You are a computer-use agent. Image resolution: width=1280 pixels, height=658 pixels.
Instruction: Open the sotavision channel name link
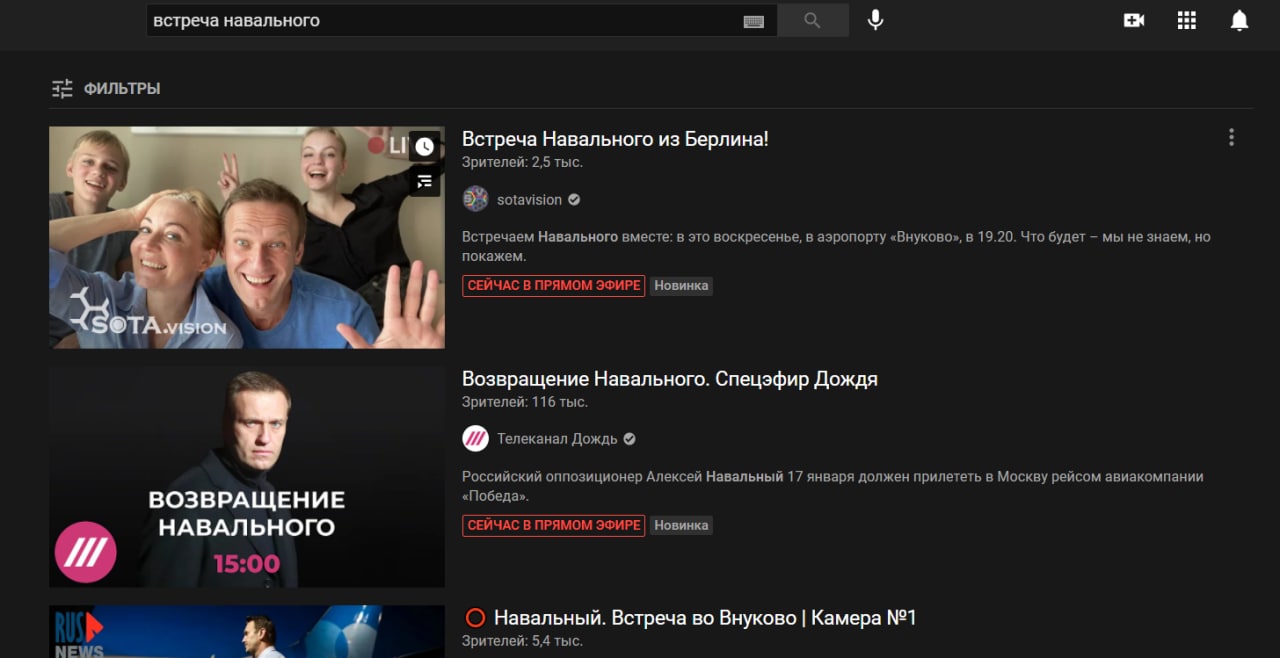click(x=529, y=199)
